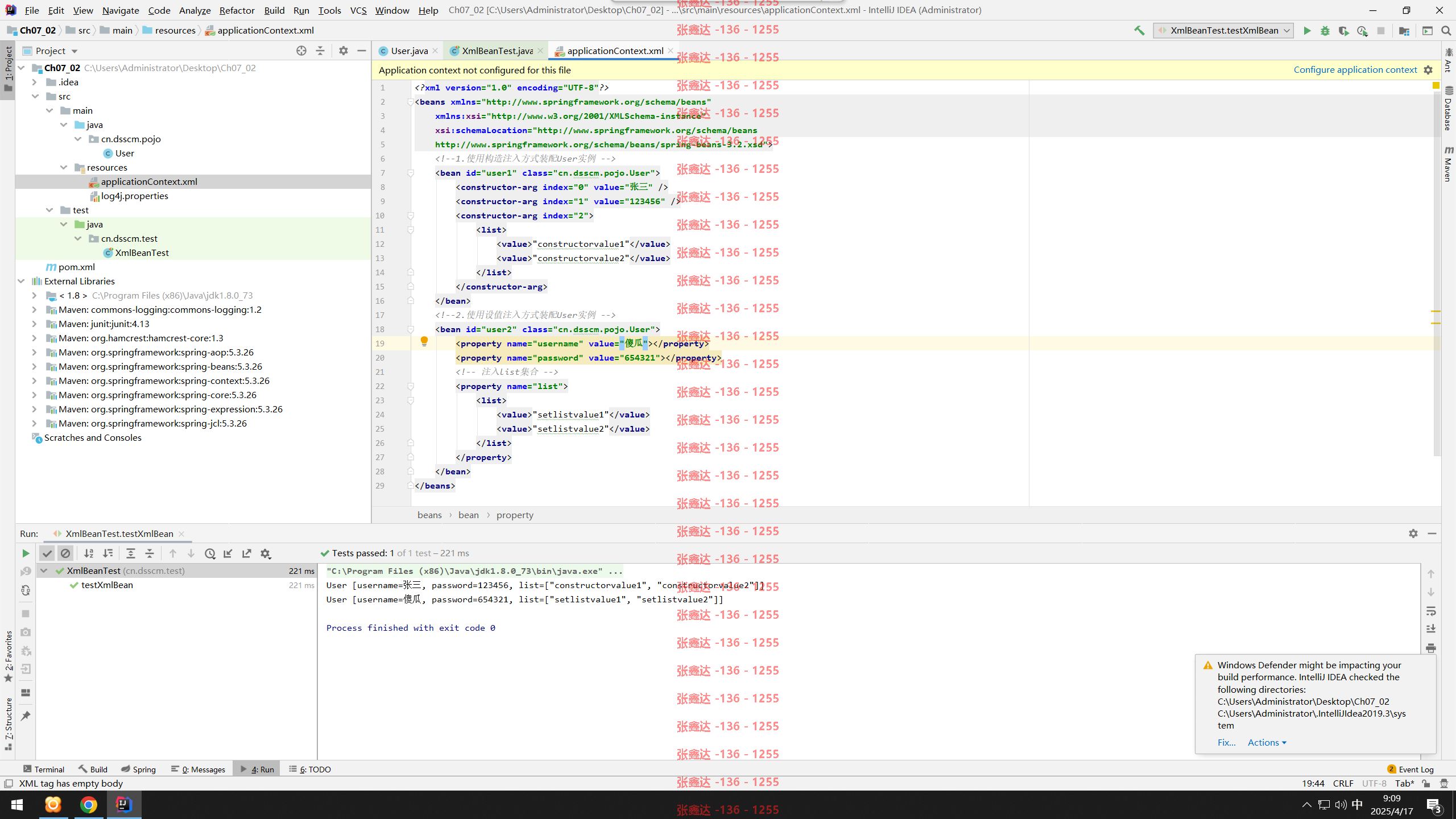Open the Maven tool window on the right
Image resolution: width=1456 pixels, height=819 pixels.
[x=1449, y=164]
